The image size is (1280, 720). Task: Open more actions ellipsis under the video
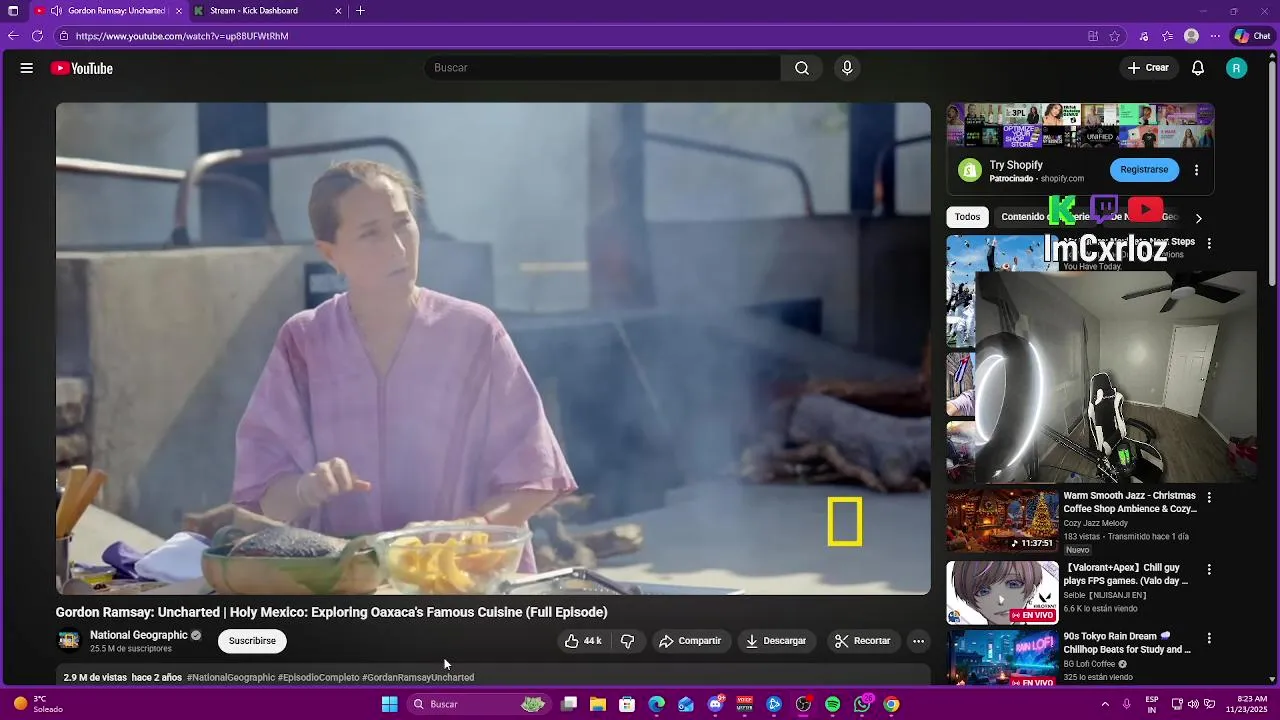(x=918, y=641)
